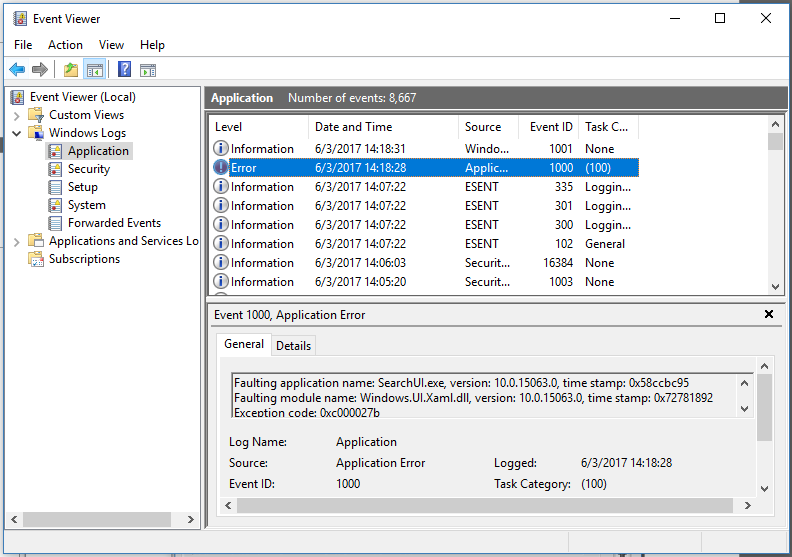Click the Up One Level folder icon
This screenshot has width=792, height=557.
(71, 69)
